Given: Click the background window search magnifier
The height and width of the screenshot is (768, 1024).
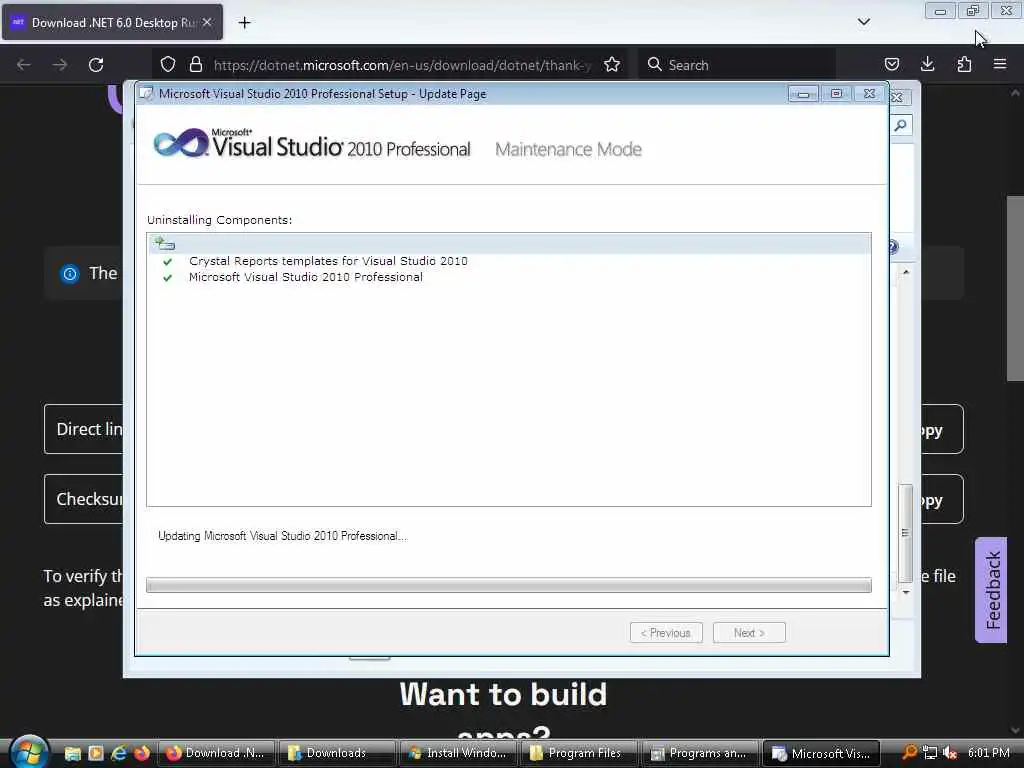Looking at the screenshot, I should (901, 125).
